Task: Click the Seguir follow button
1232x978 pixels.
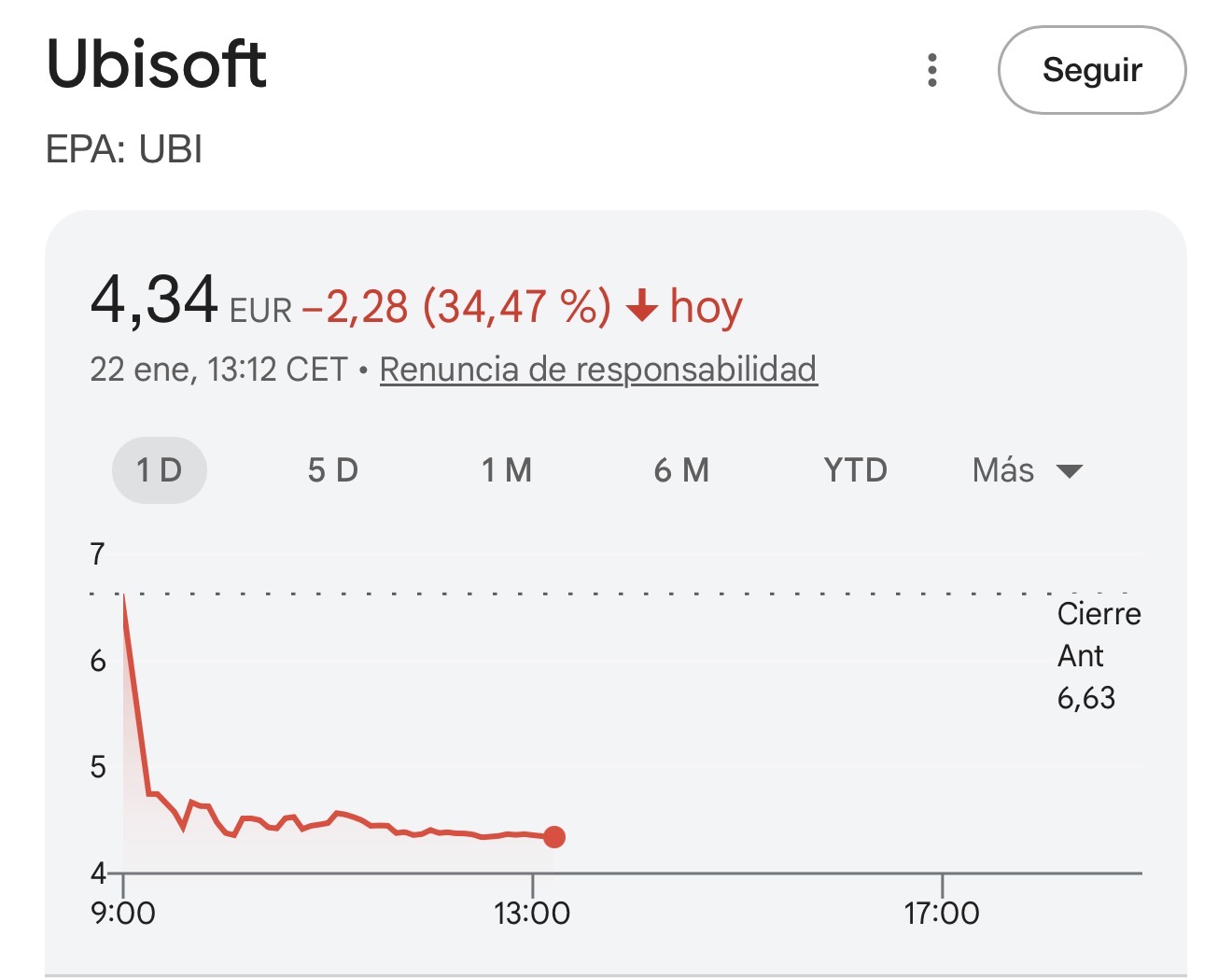Action: tap(1091, 70)
